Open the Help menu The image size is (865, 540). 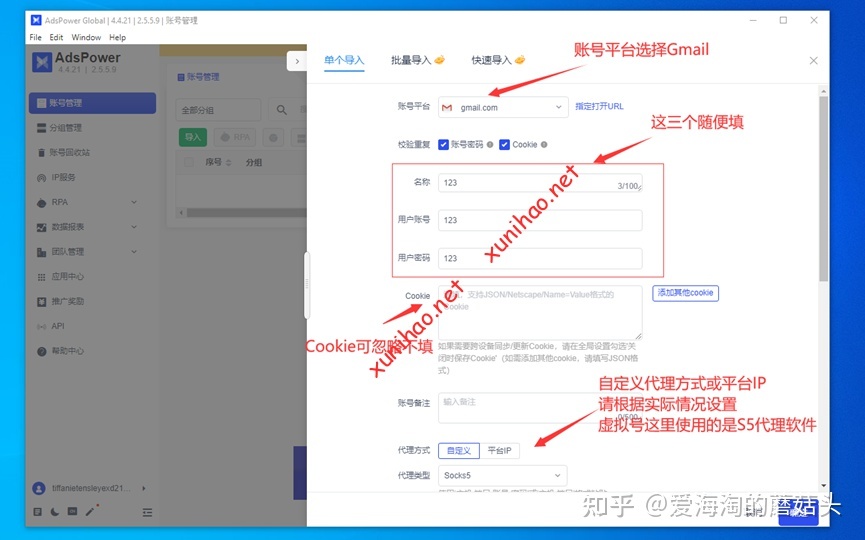118,37
